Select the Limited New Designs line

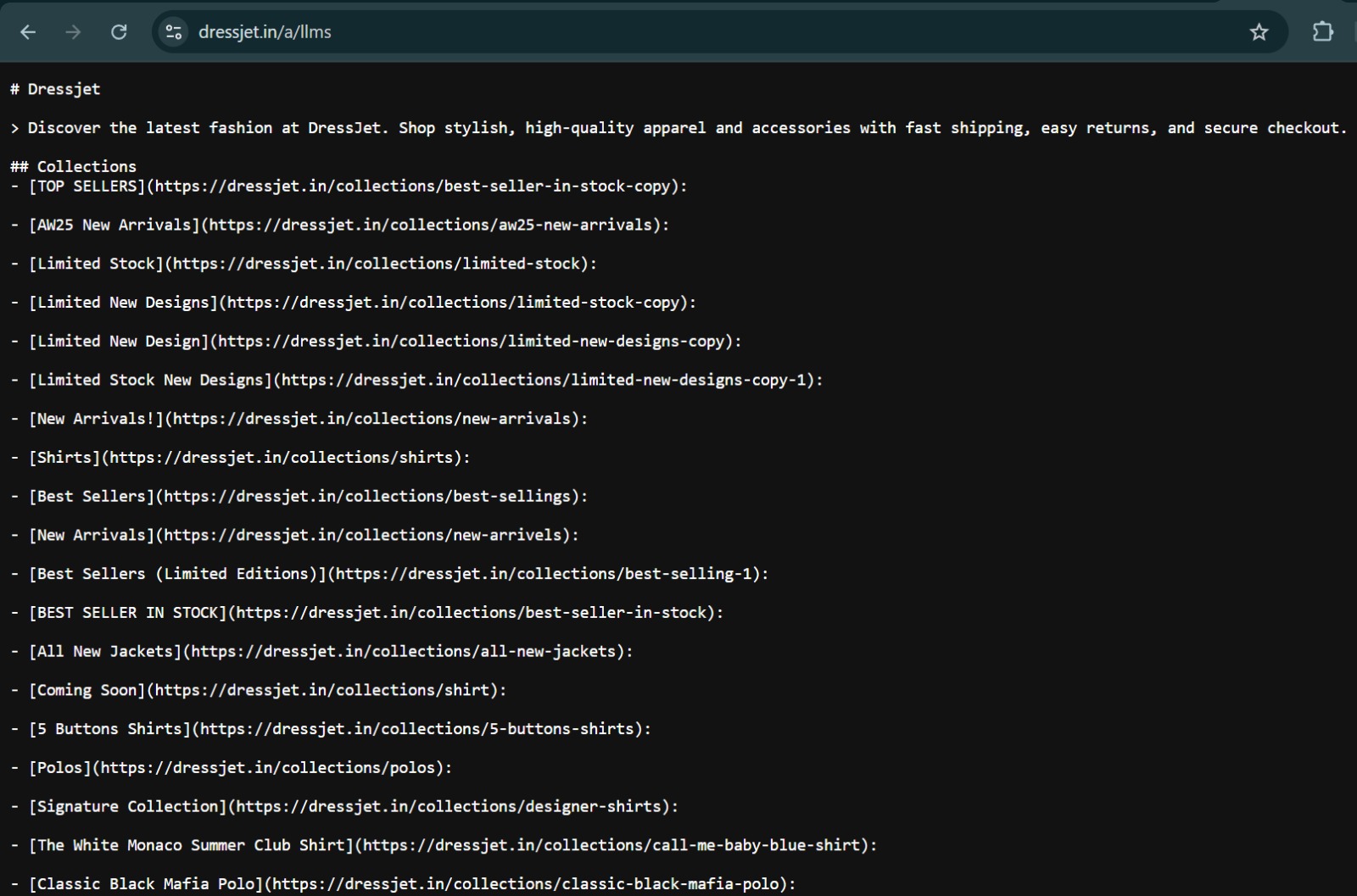pyautogui.click(x=353, y=303)
